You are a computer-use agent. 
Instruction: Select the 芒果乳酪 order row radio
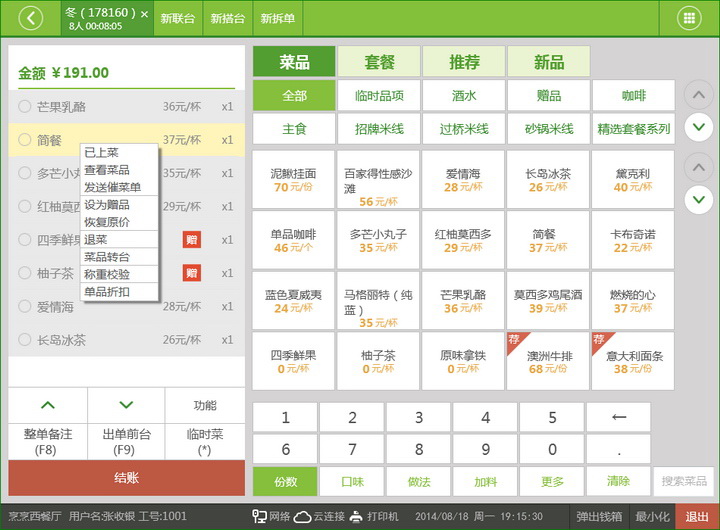(24, 107)
